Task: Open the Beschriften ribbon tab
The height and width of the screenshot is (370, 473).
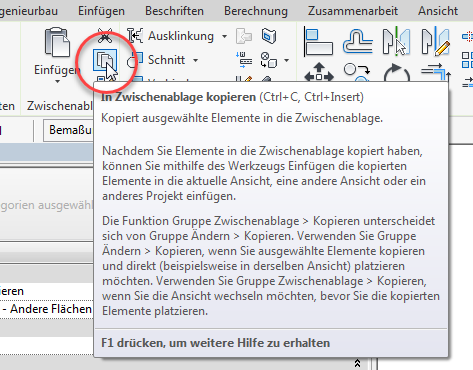Action: (174, 11)
